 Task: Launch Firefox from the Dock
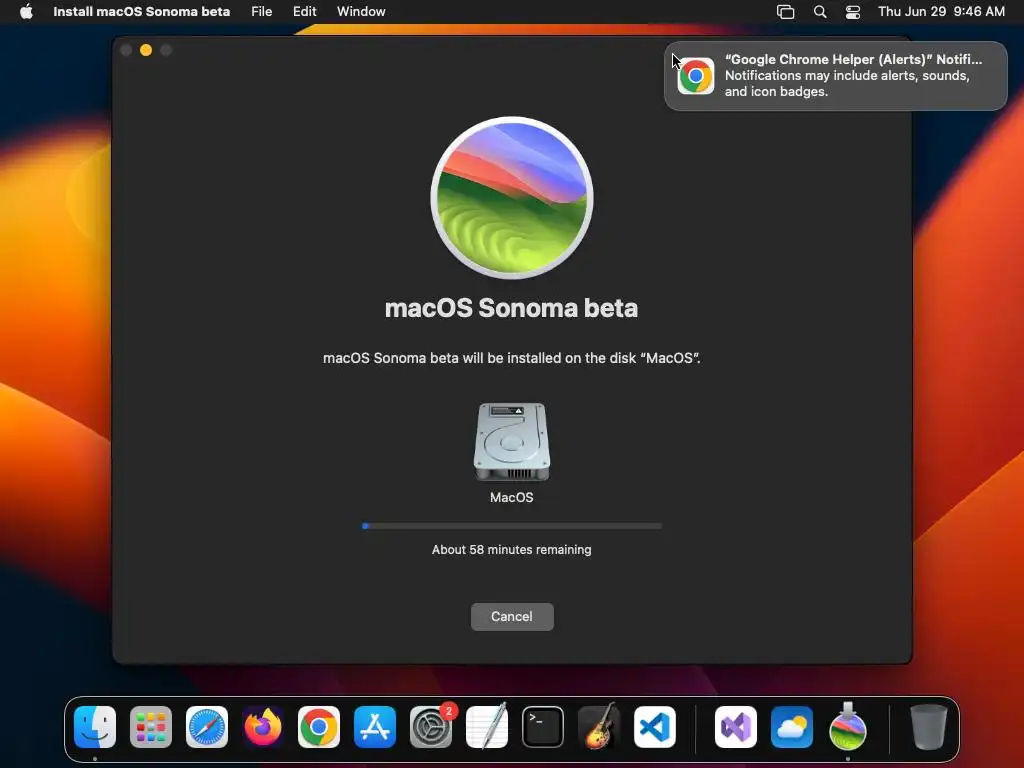coord(263,726)
